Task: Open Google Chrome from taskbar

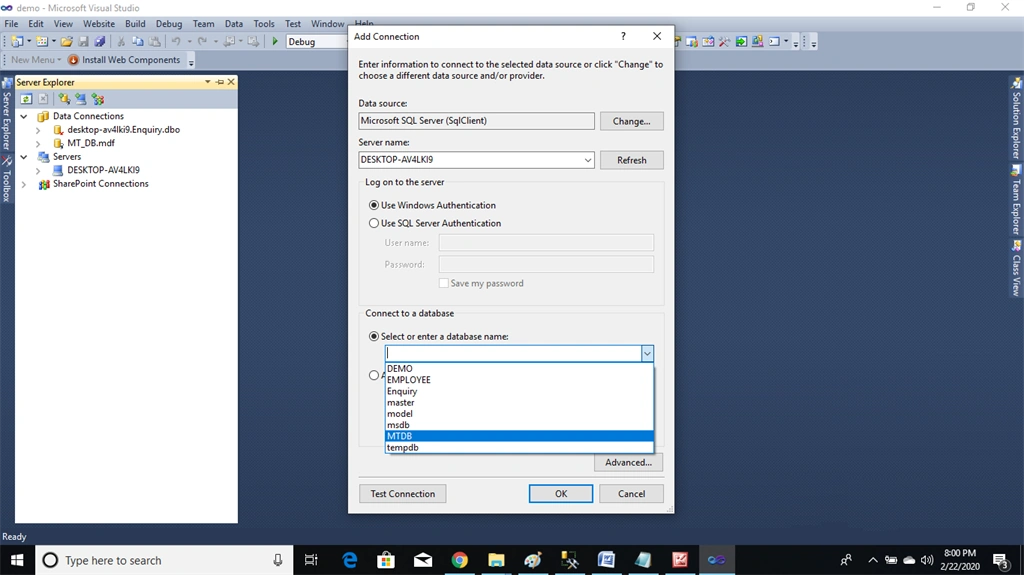Action: [460, 560]
